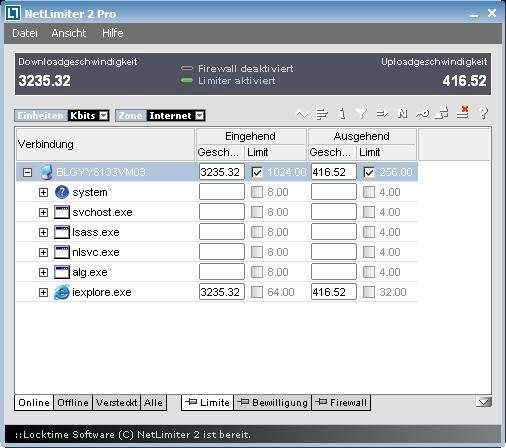Click the alg.exe window icon
Viewport: 506px width, 448px height.
click(62, 272)
